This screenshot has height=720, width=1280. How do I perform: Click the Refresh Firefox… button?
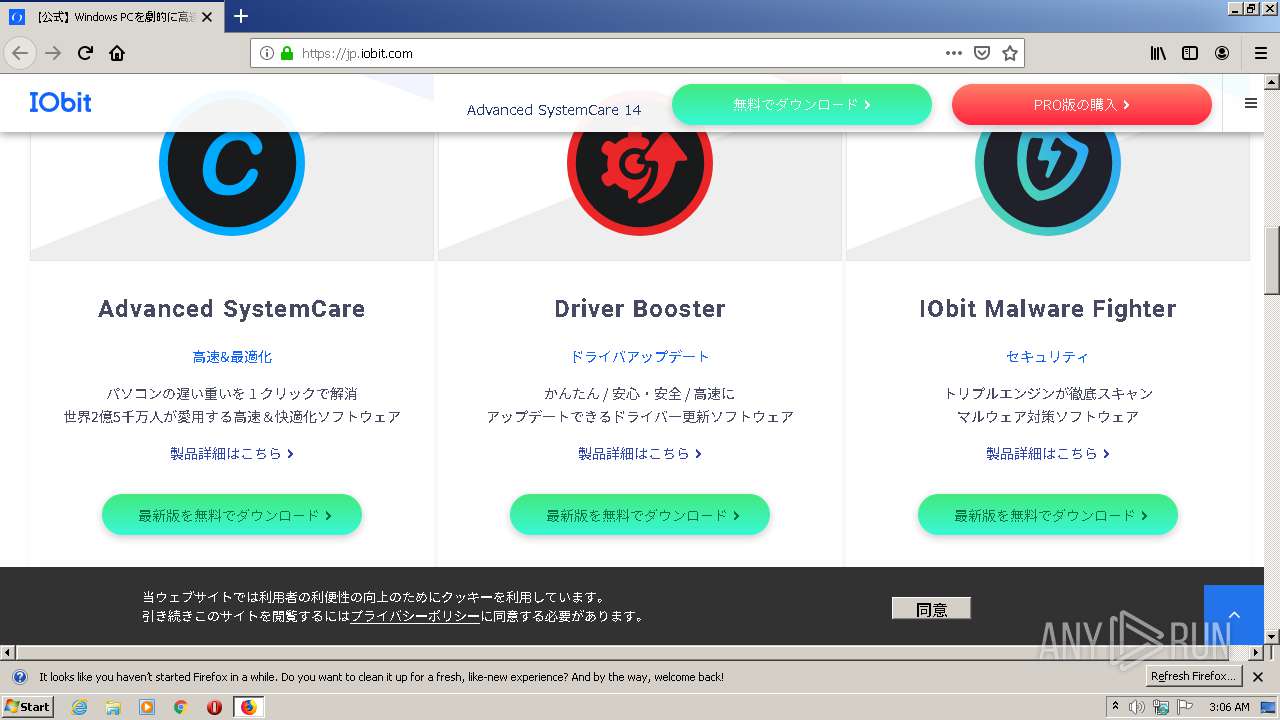click(x=1194, y=677)
